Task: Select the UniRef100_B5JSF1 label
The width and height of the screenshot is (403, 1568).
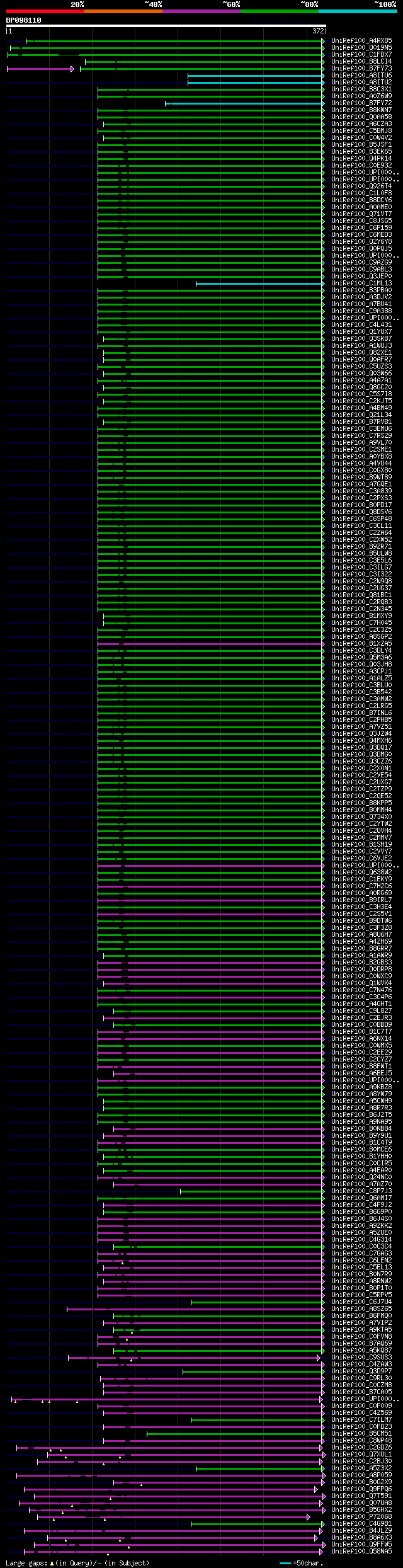Action: [361, 145]
